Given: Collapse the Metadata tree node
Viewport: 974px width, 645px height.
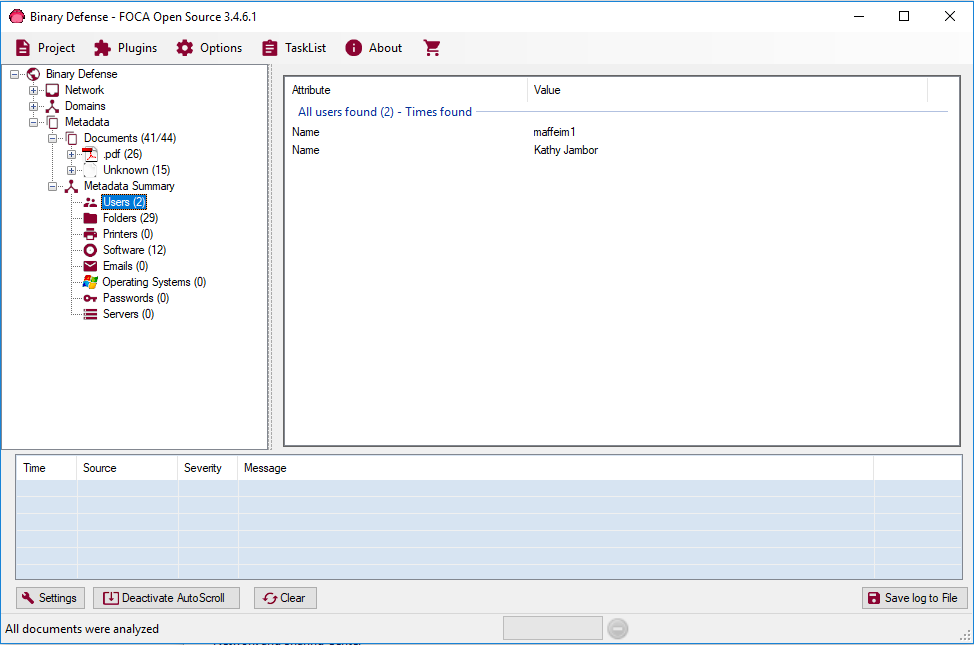Looking at the screenshot, I should 34,122.
